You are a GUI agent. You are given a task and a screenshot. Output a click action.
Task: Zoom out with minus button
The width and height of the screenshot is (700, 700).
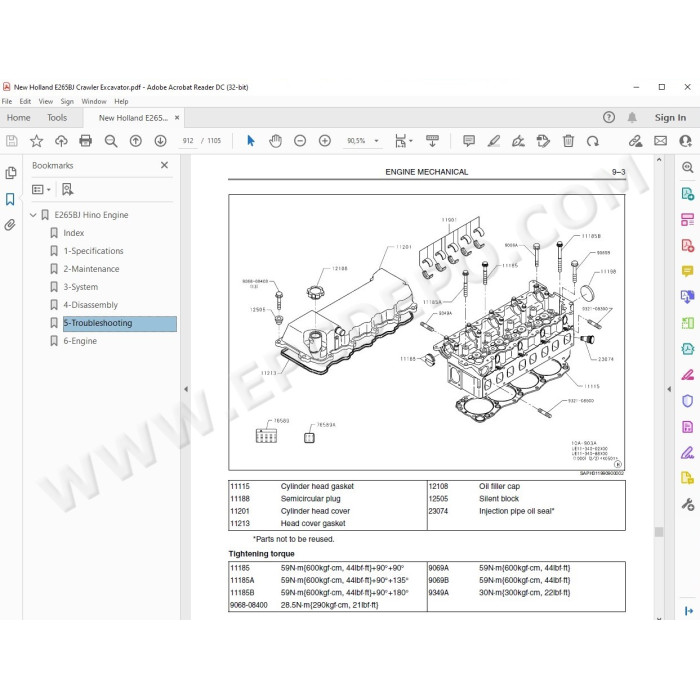300,141
